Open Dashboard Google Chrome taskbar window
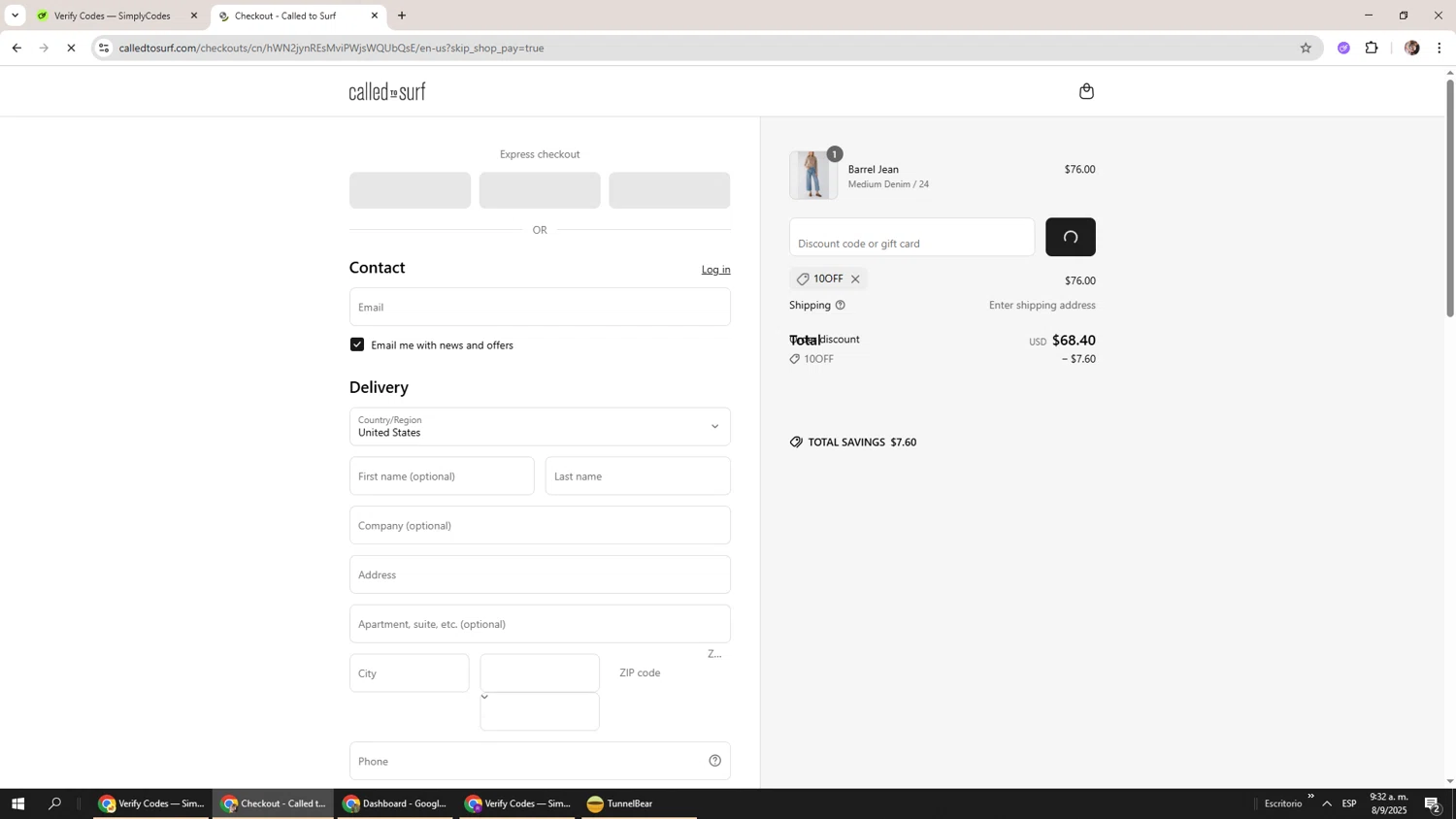Viewport: 1456px width, 819px height. click(395, 803)
